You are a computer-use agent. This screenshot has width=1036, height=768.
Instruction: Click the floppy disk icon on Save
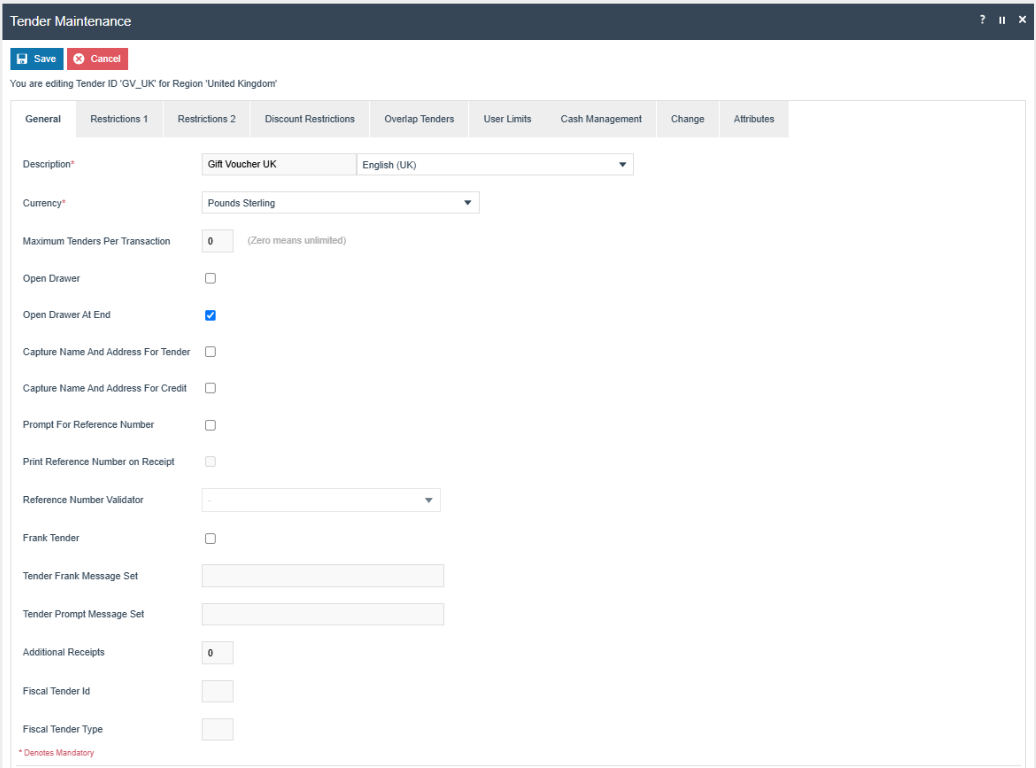pos(22,59)
